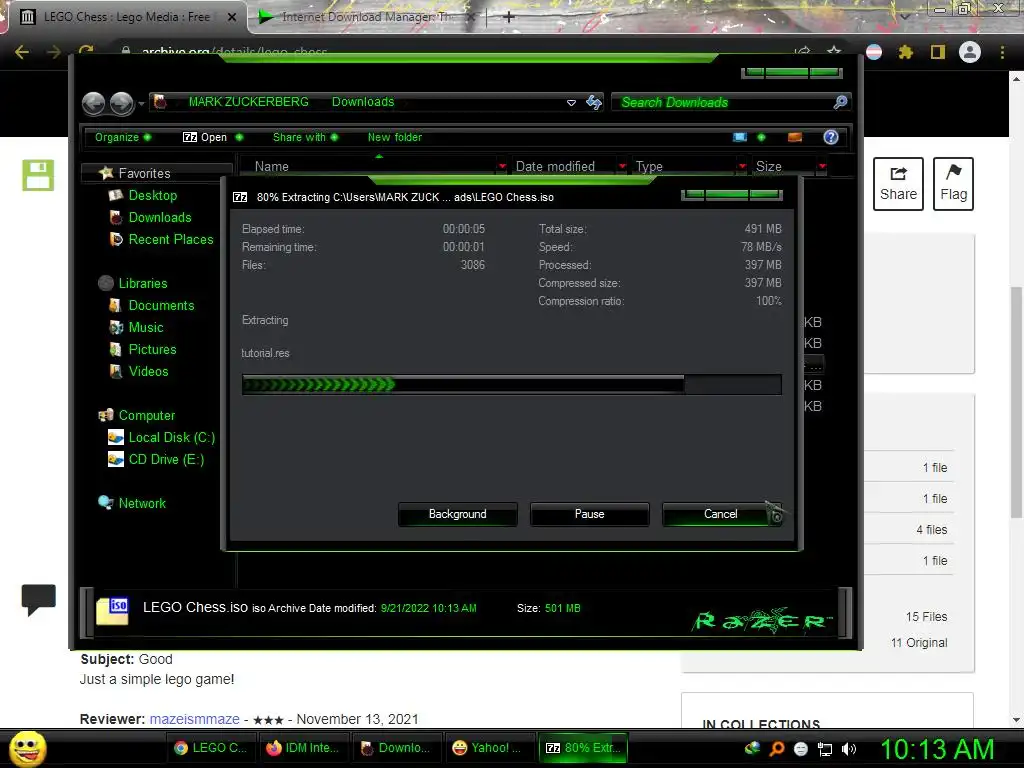Click the Chrome side panel icon
Viewport: 1024px width, 768px height.
(x=938, y=52)
